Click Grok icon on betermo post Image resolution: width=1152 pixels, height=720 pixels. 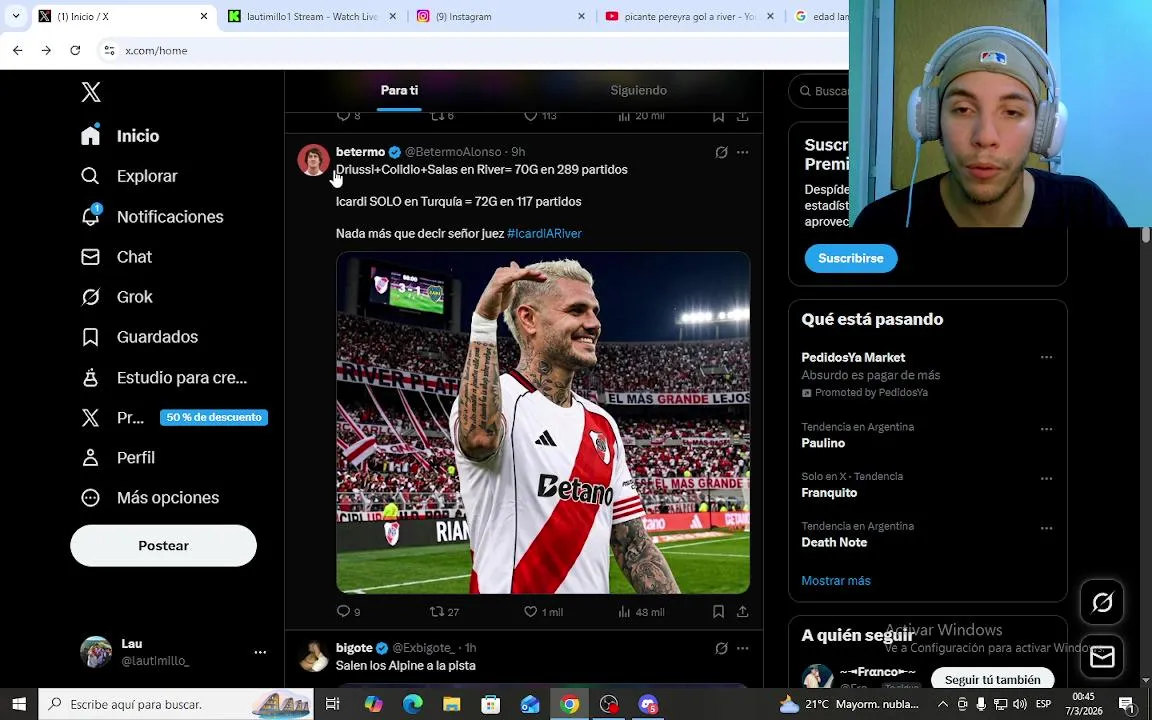721,152
